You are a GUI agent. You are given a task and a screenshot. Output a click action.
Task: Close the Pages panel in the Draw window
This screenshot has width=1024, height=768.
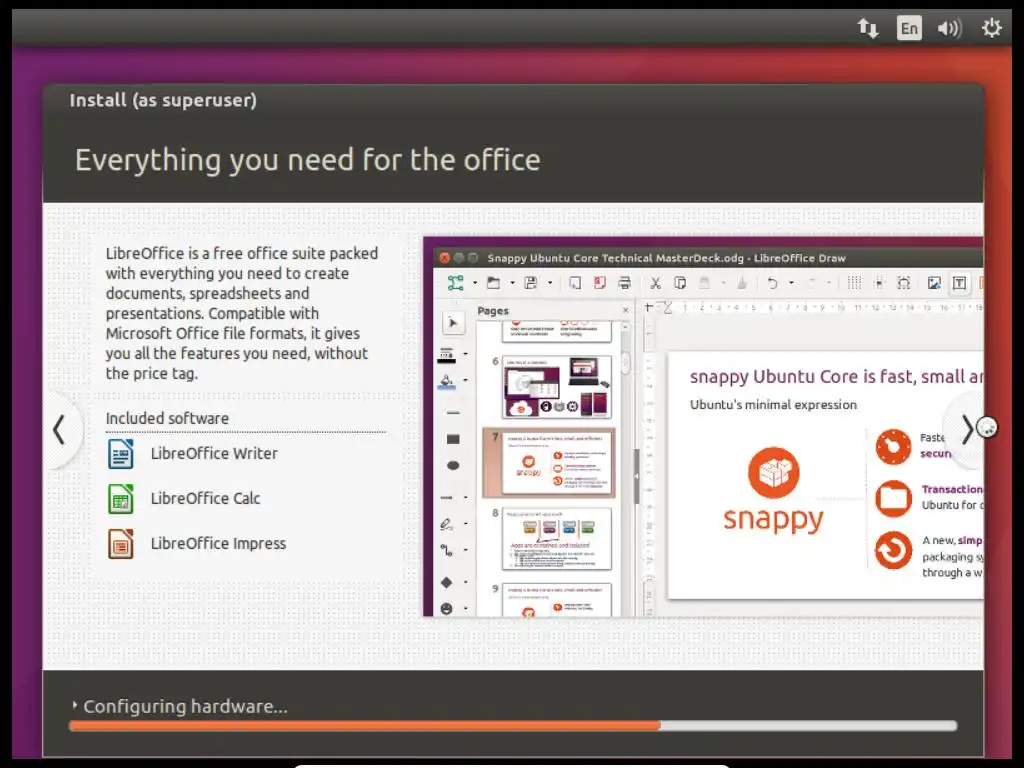point(626,310)
